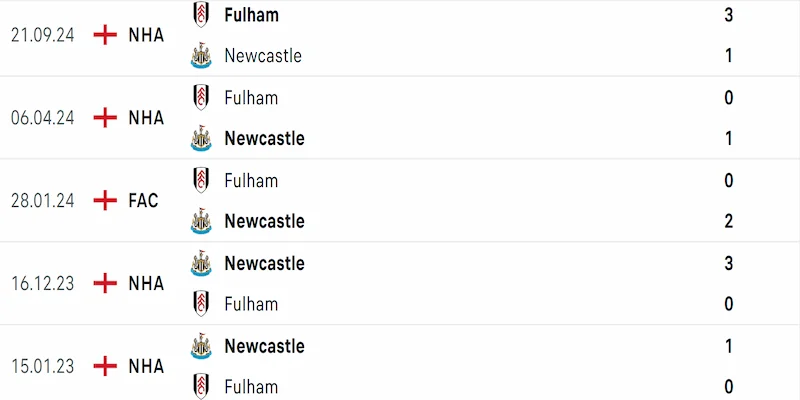The height and width of the screenshot is (400, 800).
Task: Click the 15.01.23 match date
Action: [44, 366]
